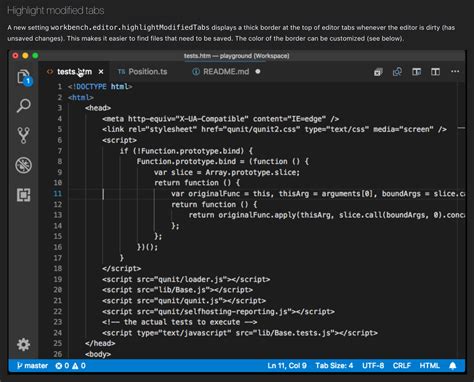474x382 pixels.
Task: Switch to the tests.htm tab
Action: pos(74,72)
